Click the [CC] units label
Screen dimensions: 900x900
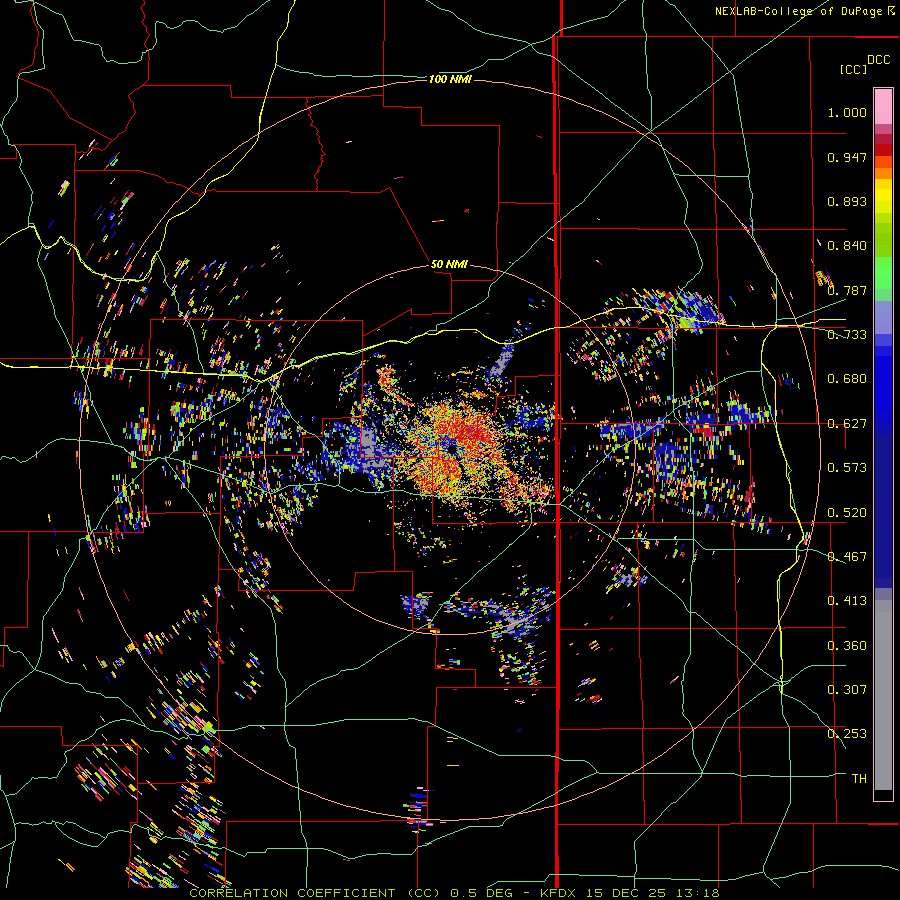pos(854,69)
